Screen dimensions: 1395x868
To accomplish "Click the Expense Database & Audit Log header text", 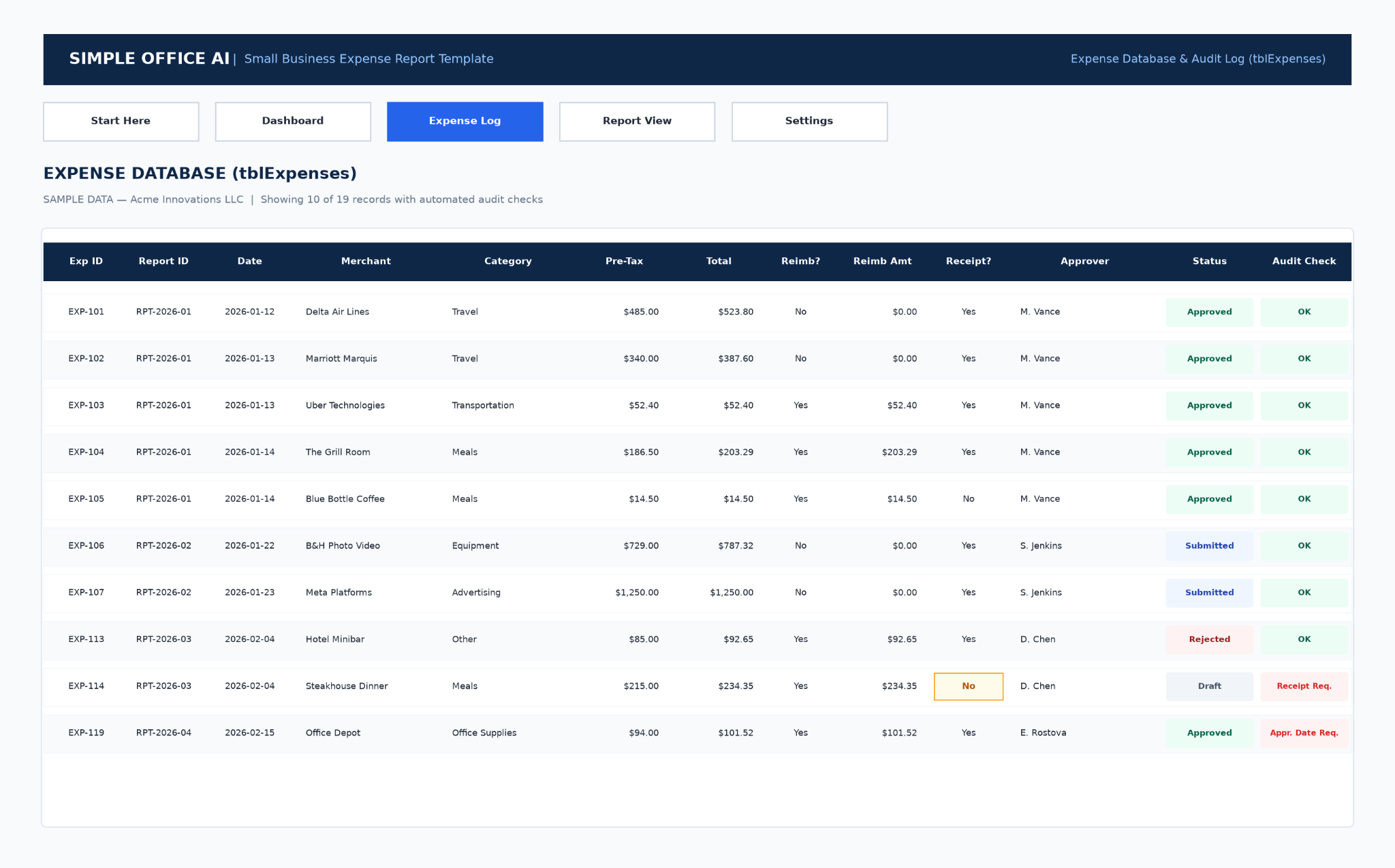I will [1197, 59].
